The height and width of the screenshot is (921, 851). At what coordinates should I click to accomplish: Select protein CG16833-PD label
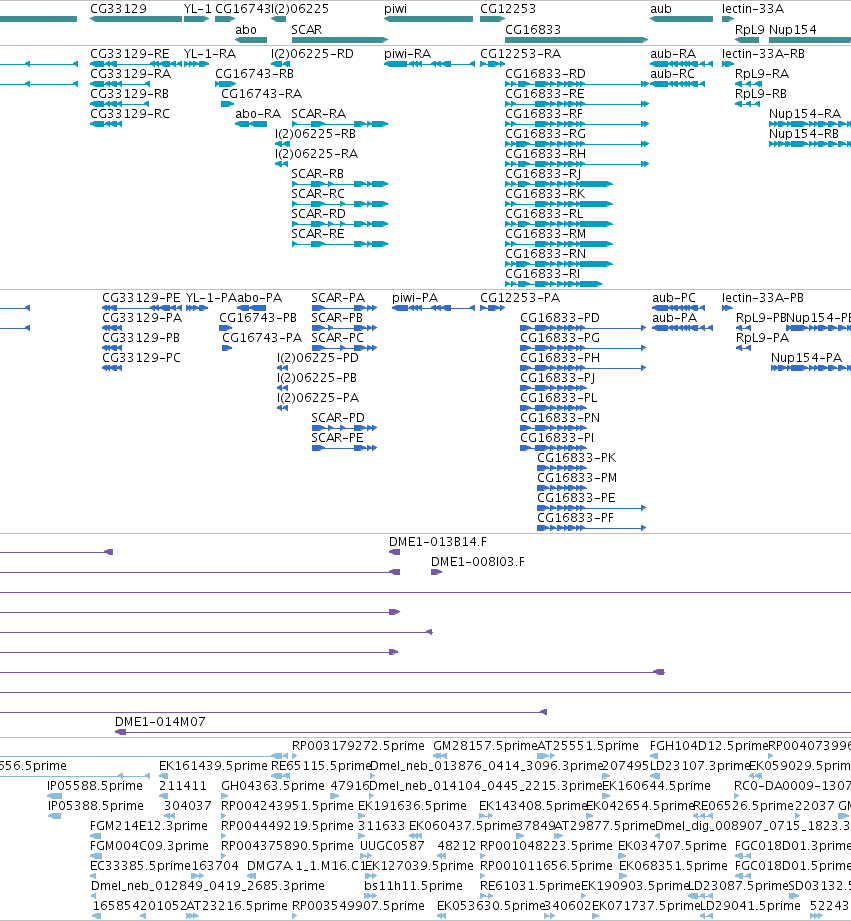[x=560, y=318]
